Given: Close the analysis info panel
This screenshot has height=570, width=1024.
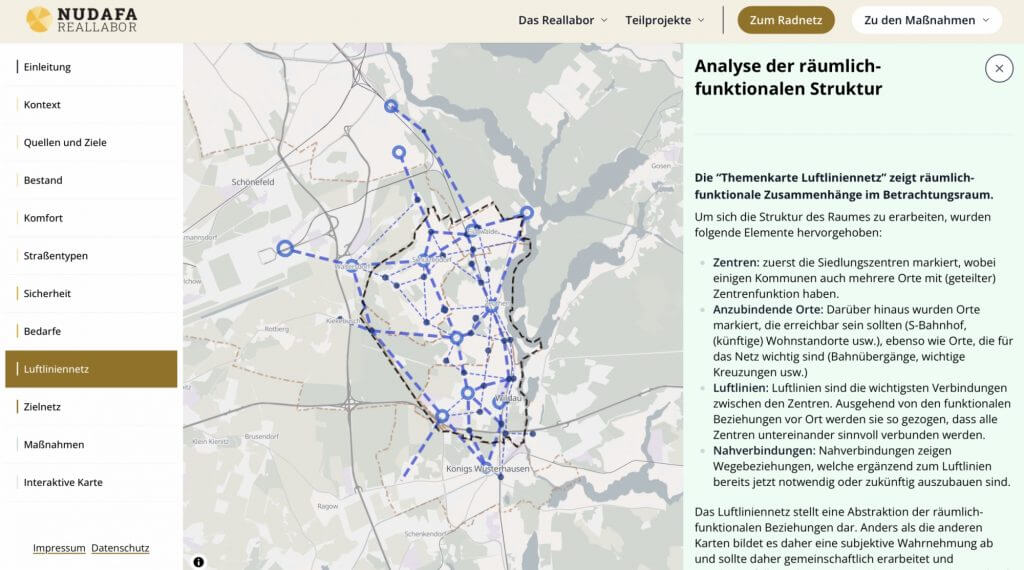Looking at the screenshot, I should [998, 67].
